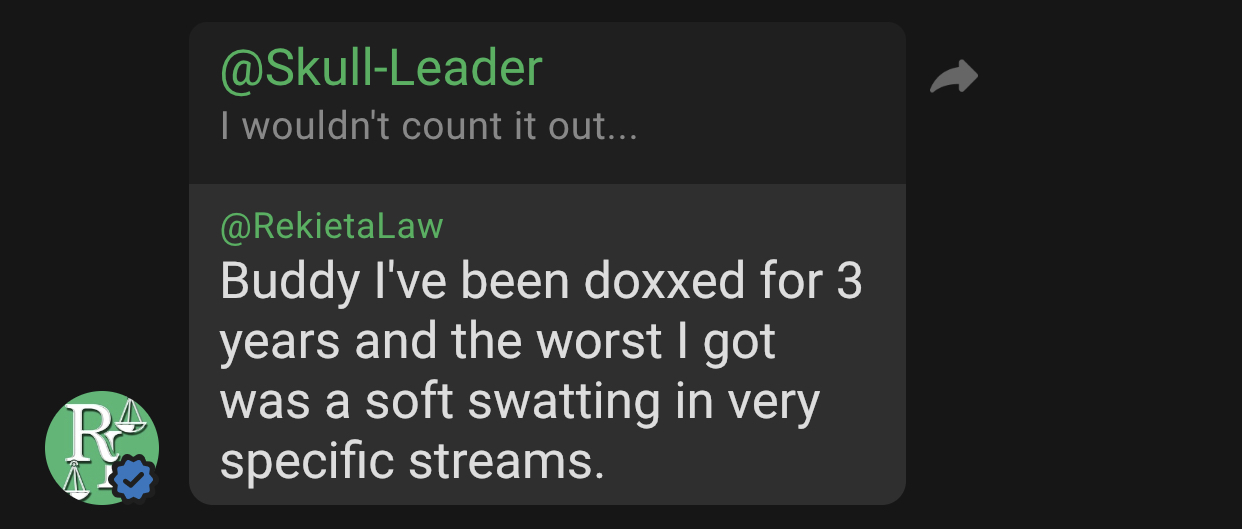Image resolution: width=1242 pixels, height=529 pixels.
Task: Tap the white R scales-of-justice logo
Action: 96,445
